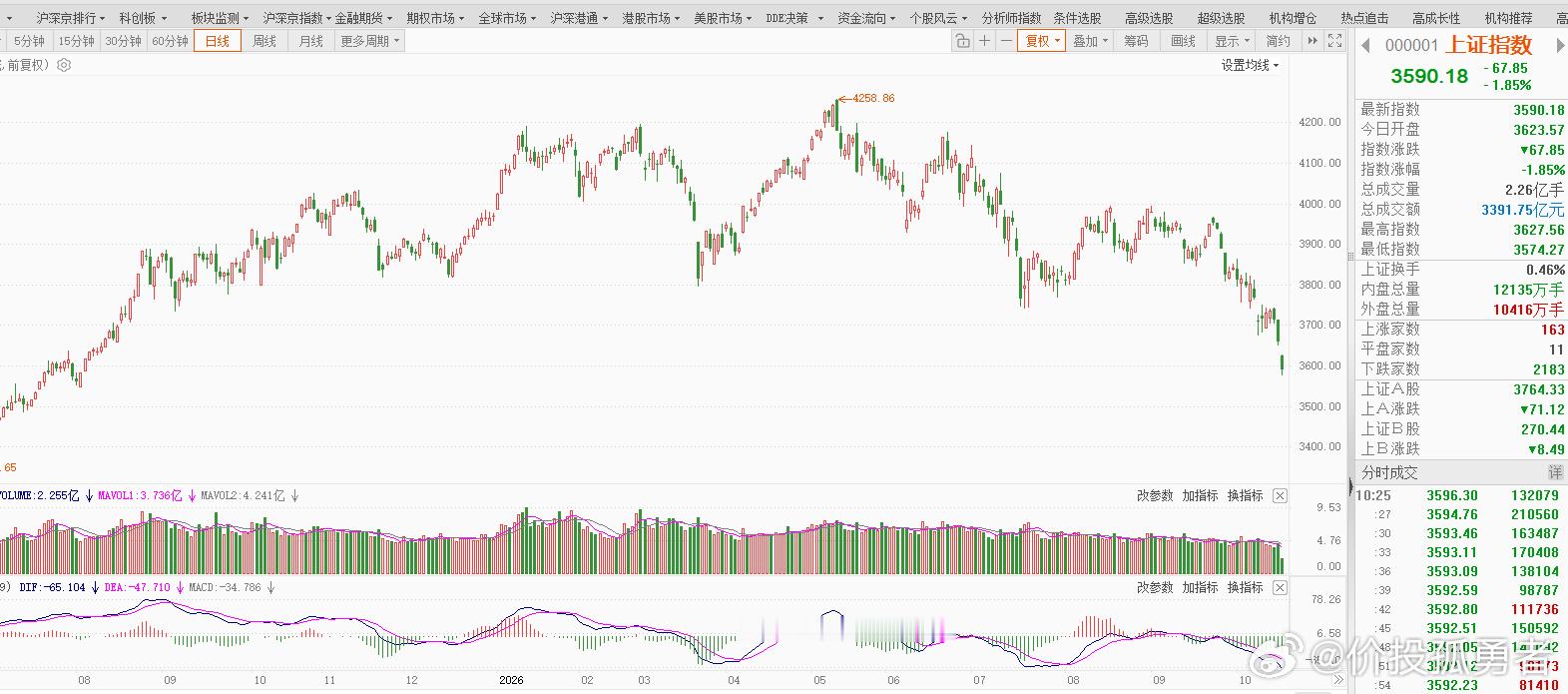Open the 热点追击 menu item
This screenshot has height=694, width=1568.
click(x=1364, y=18)
